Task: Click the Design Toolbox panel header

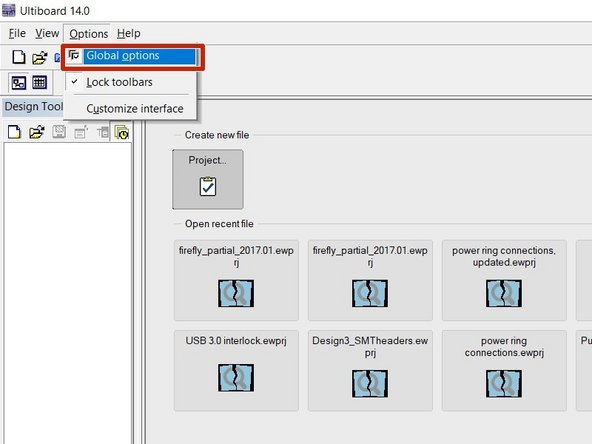Action: (34, 107)
